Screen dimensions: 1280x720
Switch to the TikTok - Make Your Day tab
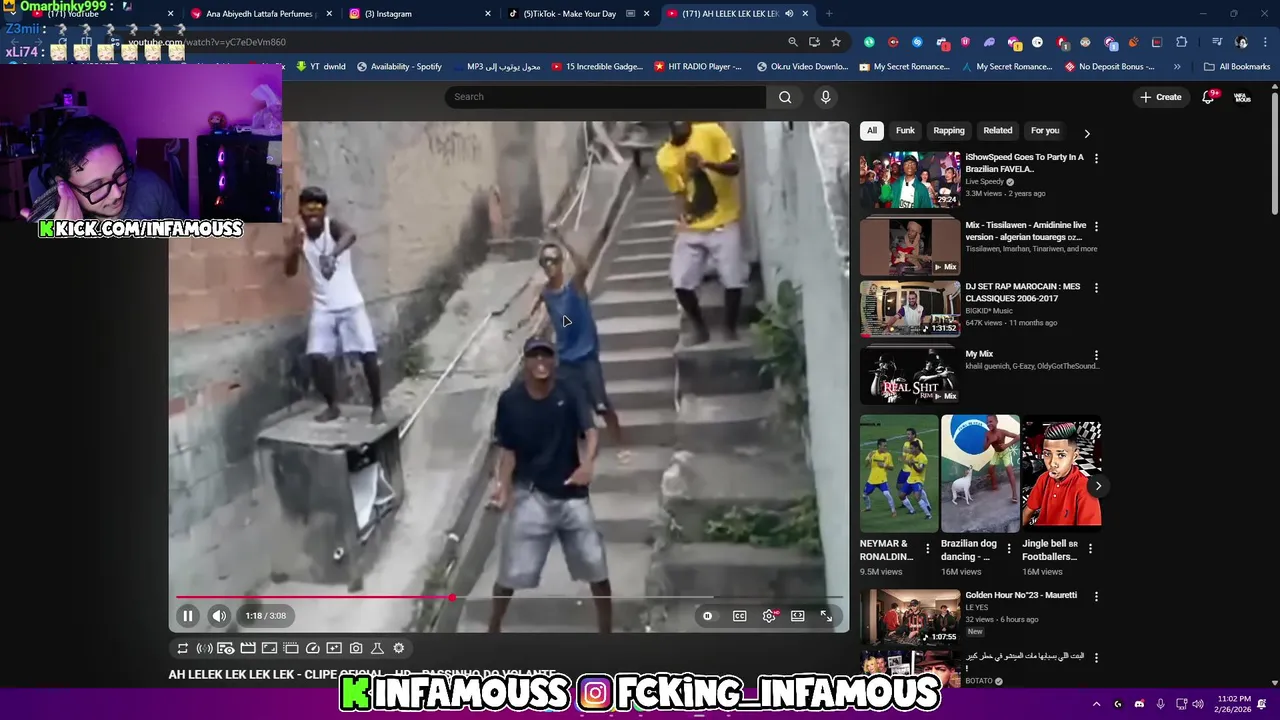[576, 14]
